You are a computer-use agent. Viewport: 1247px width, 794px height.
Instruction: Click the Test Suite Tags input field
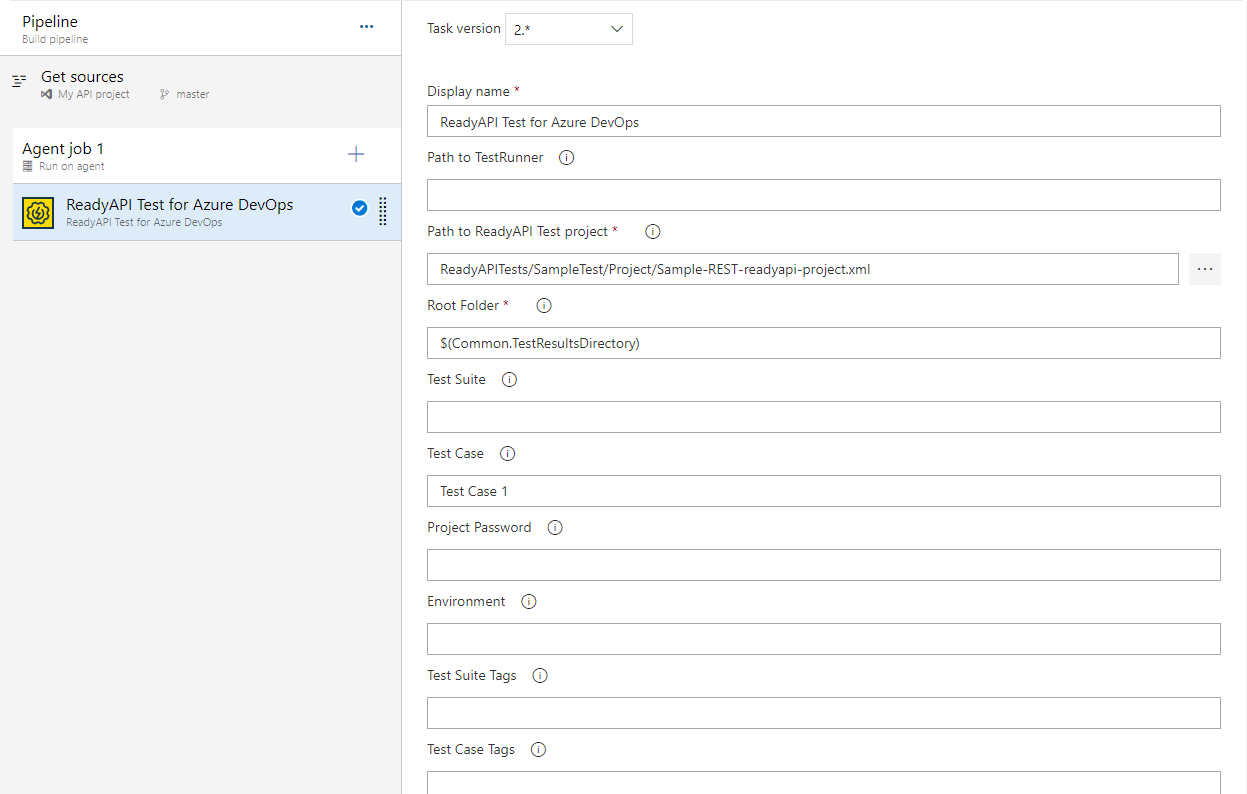coord(824,713)
